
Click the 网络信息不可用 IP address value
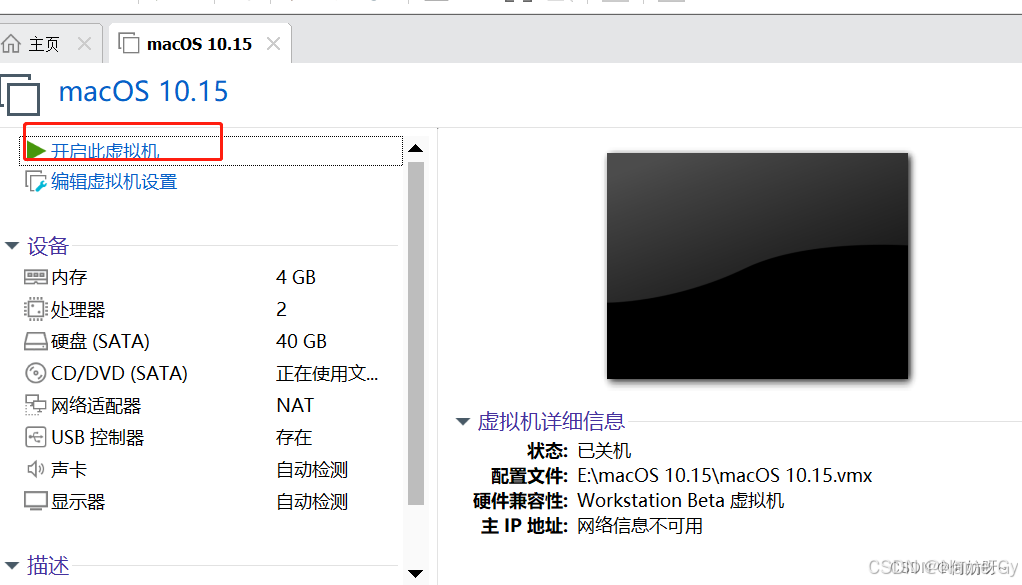(x=640, y=526)
